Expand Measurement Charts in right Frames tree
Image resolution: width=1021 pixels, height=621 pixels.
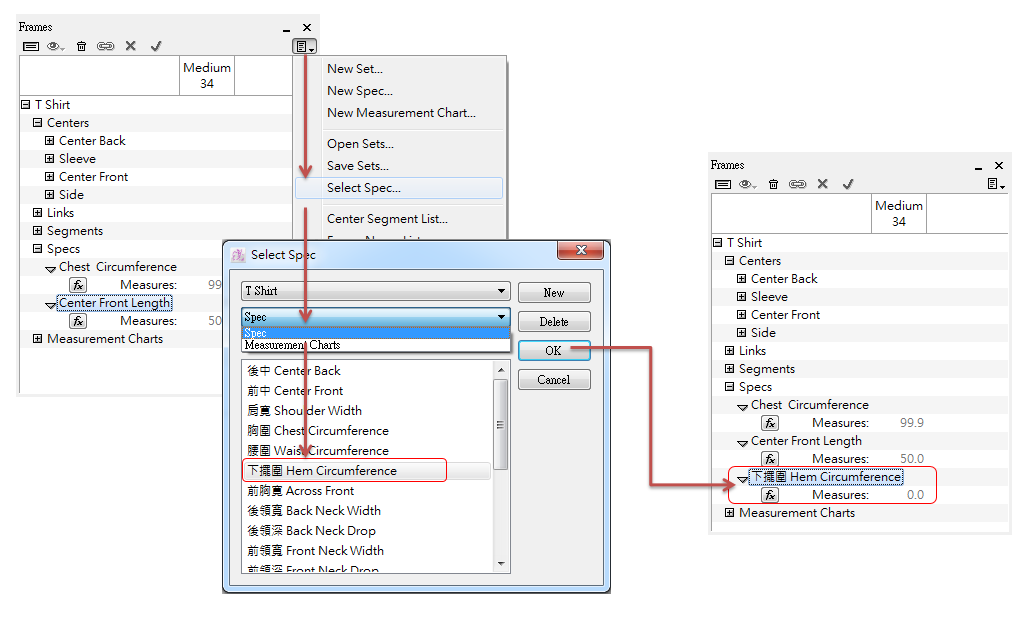point(730,513)
